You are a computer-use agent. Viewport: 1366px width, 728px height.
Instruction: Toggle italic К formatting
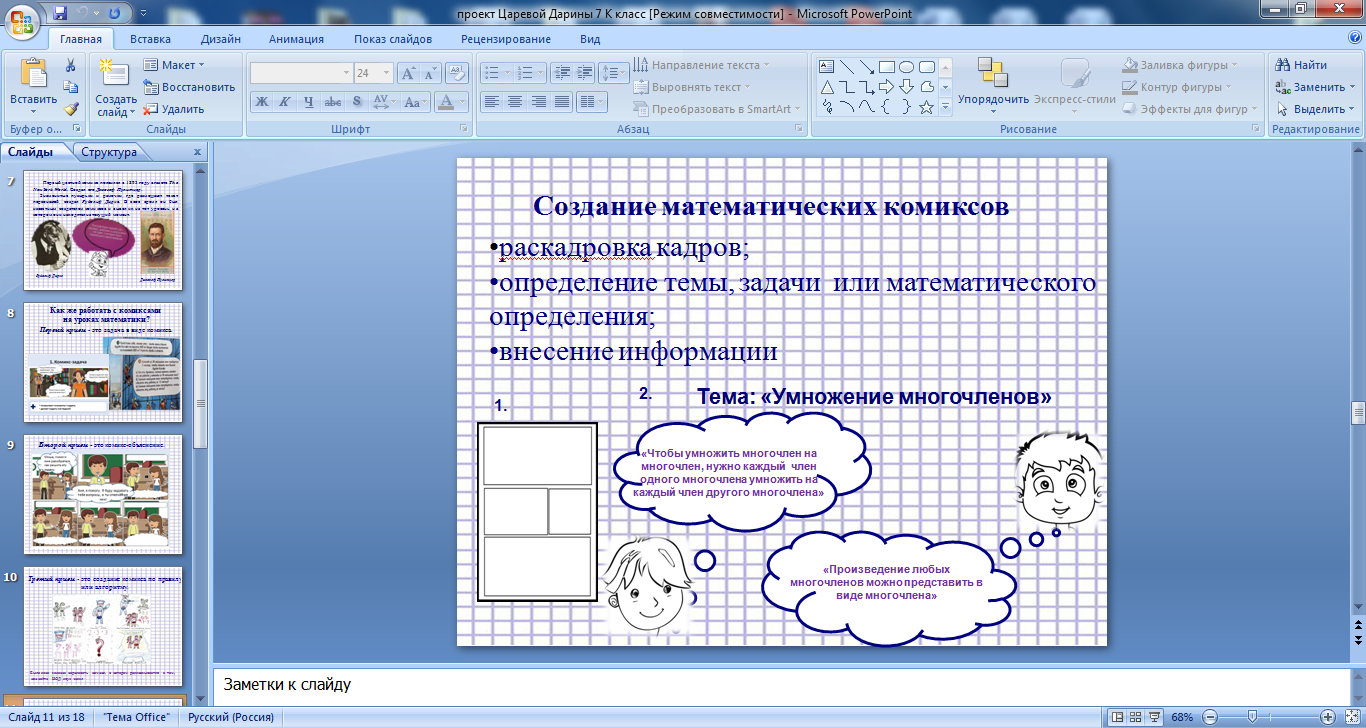click(x=285, y=101)
